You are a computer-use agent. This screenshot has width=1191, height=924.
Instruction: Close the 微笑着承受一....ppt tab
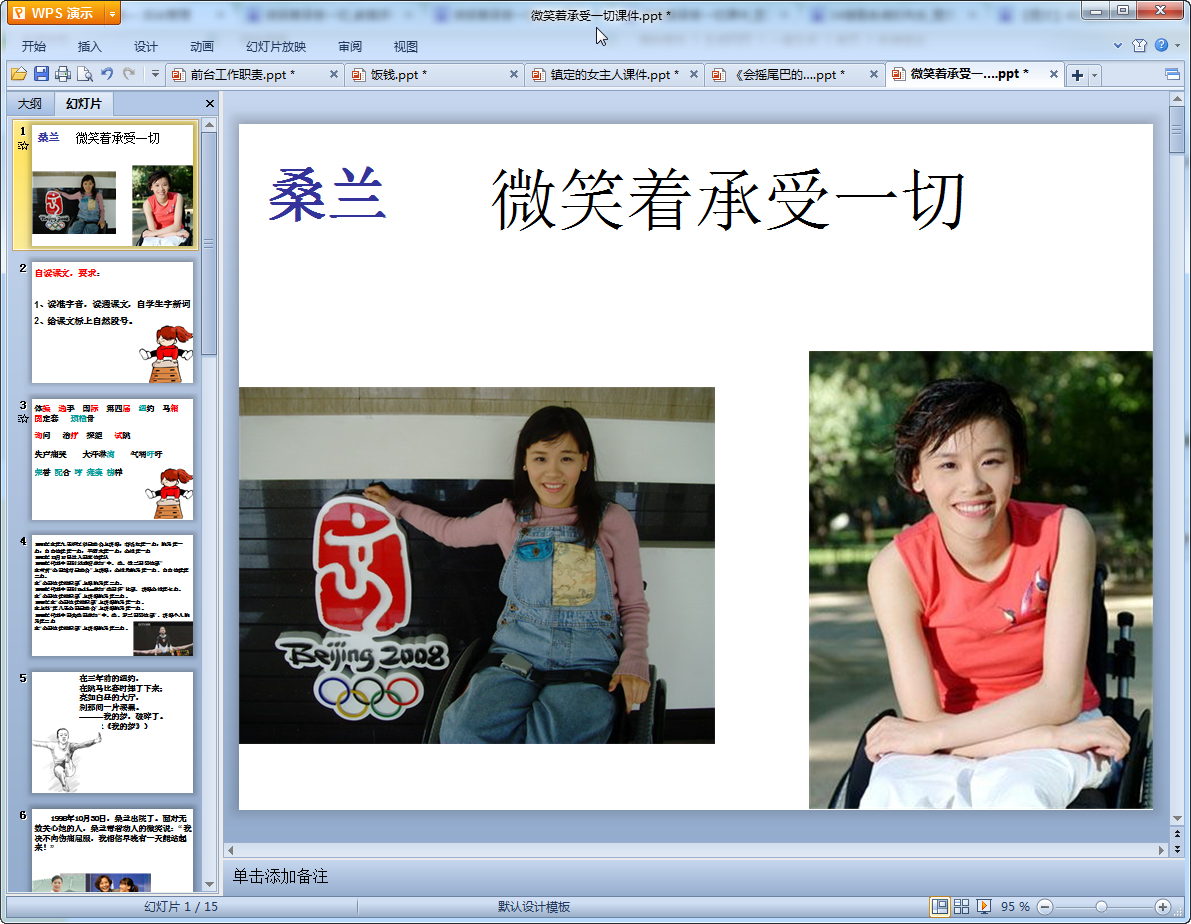1054,74
